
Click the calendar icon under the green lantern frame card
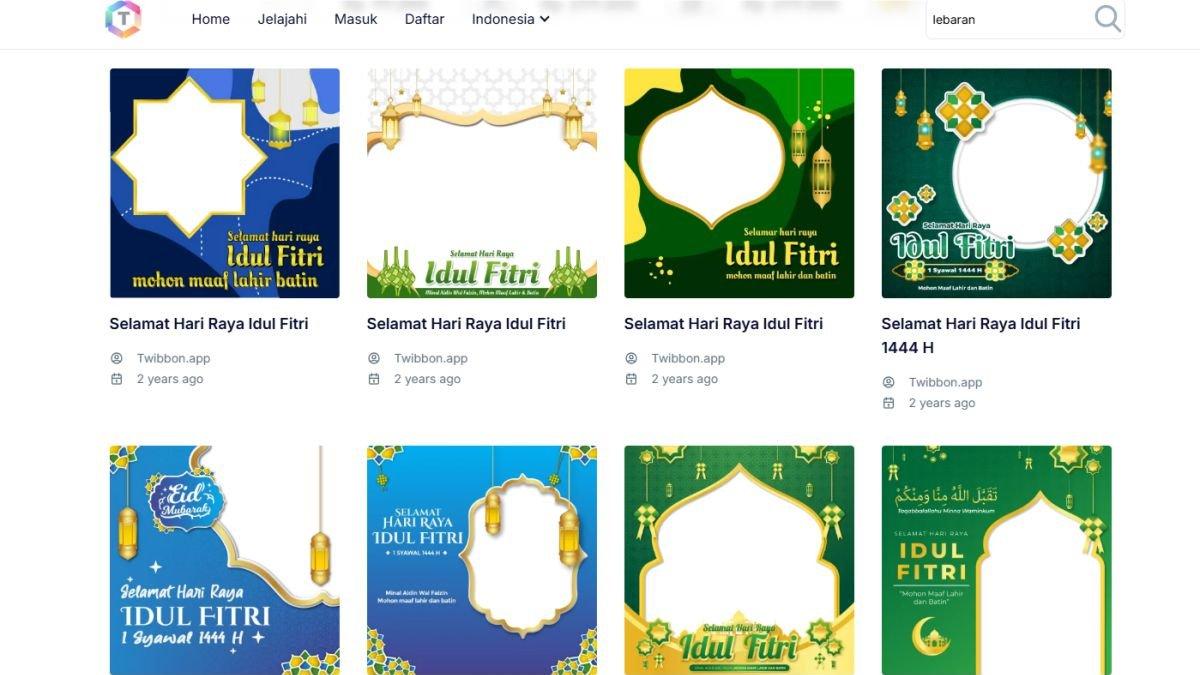[631, 379]
